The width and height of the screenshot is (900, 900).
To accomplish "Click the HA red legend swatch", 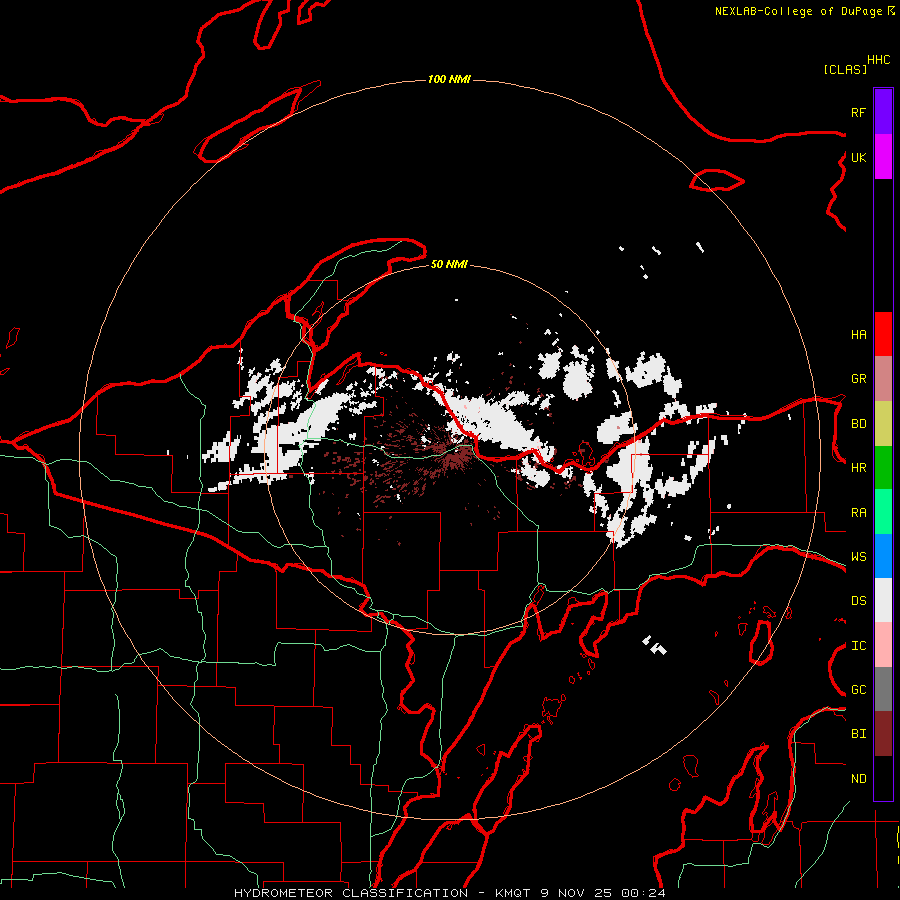I will point(883,334).
